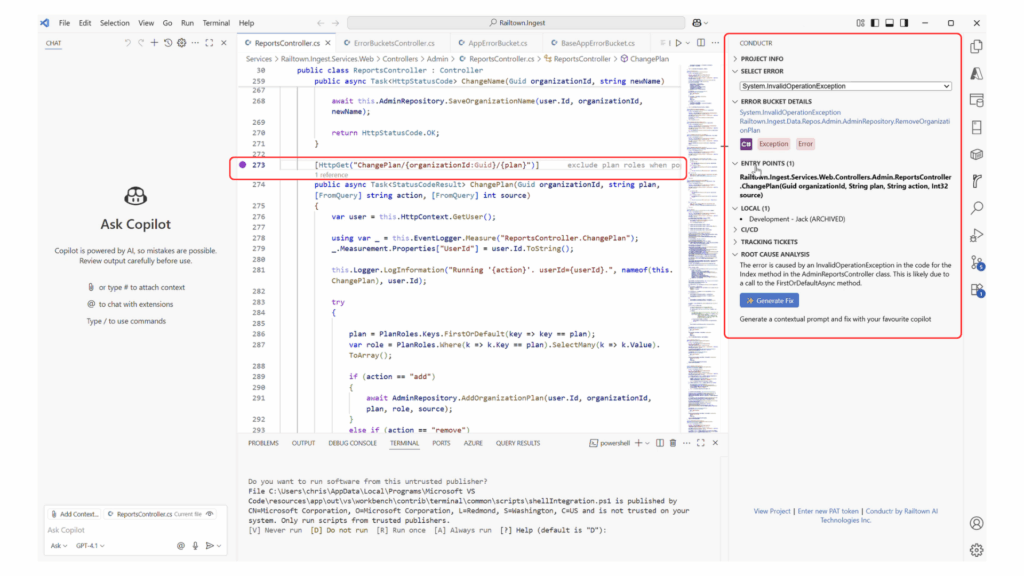Open the Search magnifier in the activity bar
The width and height of the screenshot is (1024, 576).
pos(977,208)
